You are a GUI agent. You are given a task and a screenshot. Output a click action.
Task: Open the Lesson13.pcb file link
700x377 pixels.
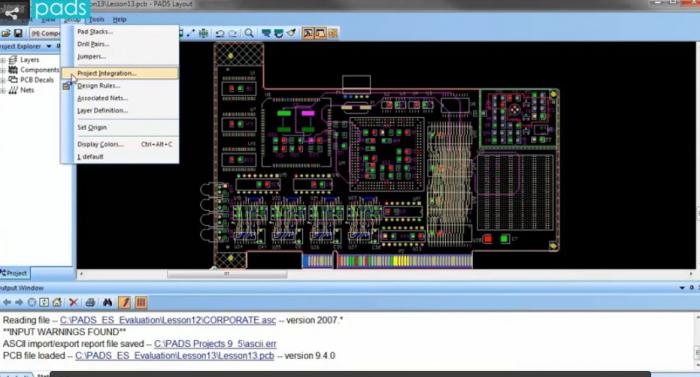[175, 356]
